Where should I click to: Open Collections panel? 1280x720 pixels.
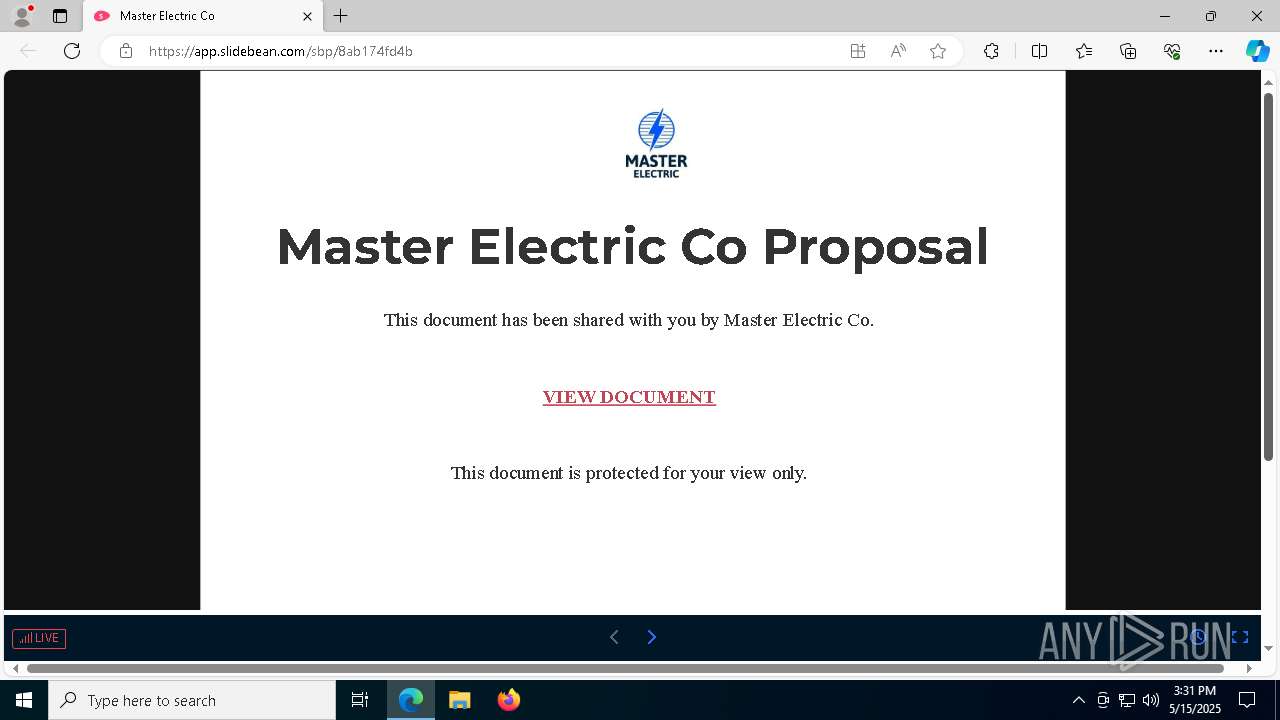coord(1128,51)
